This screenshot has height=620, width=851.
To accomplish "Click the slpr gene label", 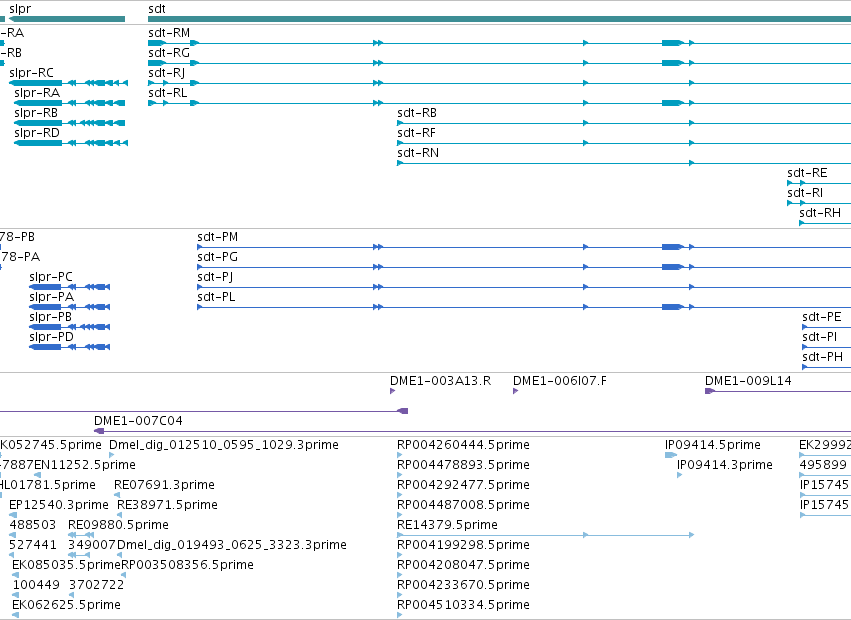I will click(20, 9).
